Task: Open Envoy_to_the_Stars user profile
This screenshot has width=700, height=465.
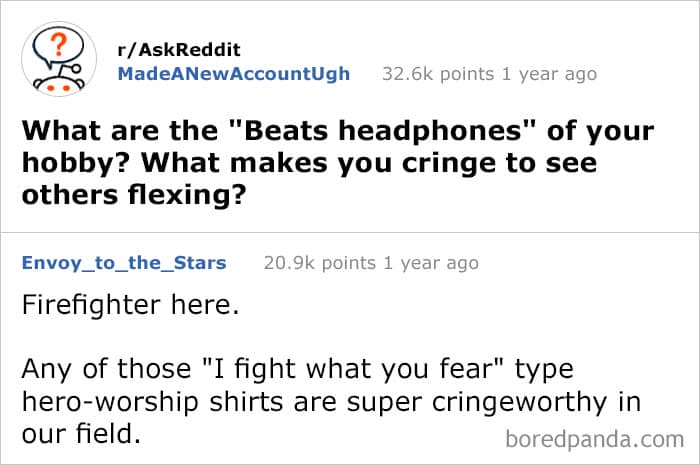Action: point(123,263)
